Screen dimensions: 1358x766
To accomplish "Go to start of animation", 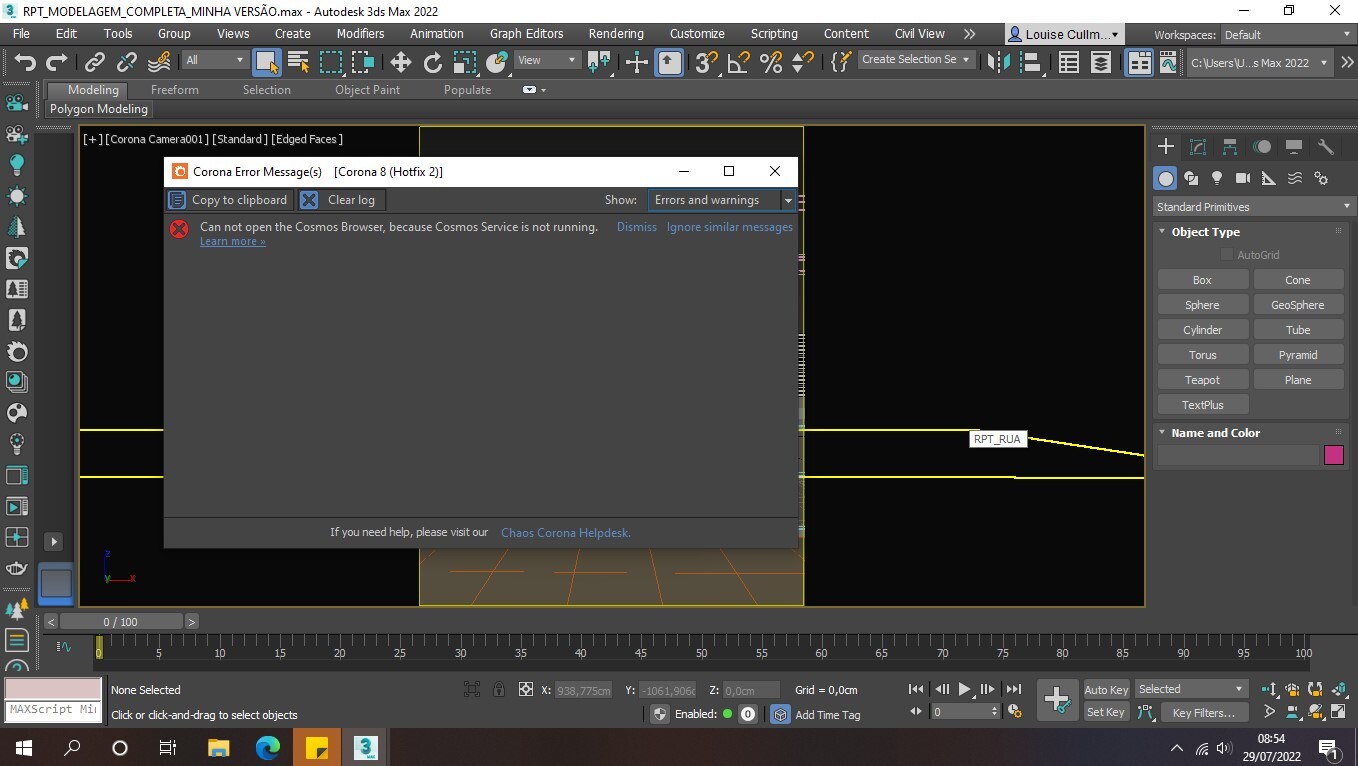I will tap(916, 689).
